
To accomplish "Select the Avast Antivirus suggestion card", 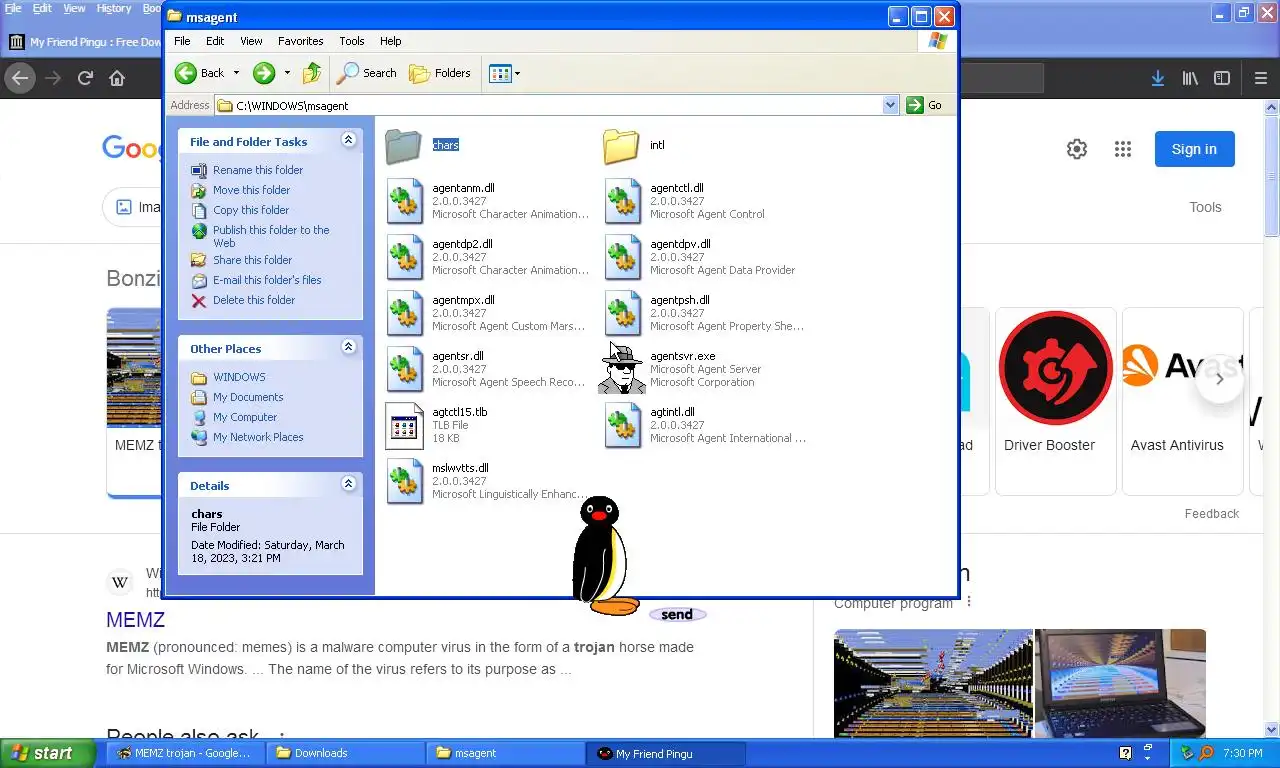I will click(1182, 401).
